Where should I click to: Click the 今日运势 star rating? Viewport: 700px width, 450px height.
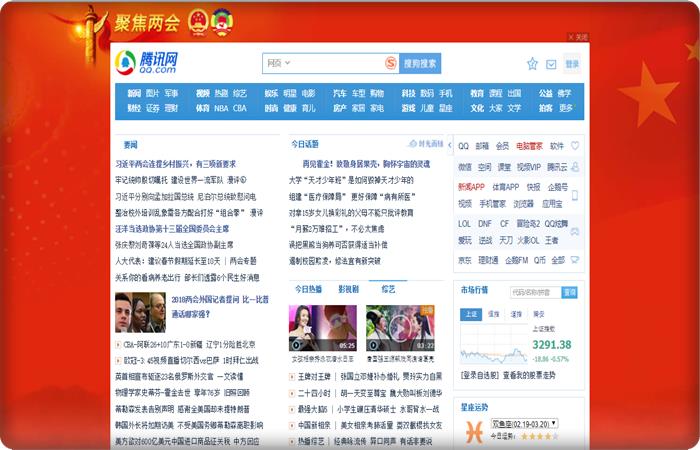pos(540,436)
